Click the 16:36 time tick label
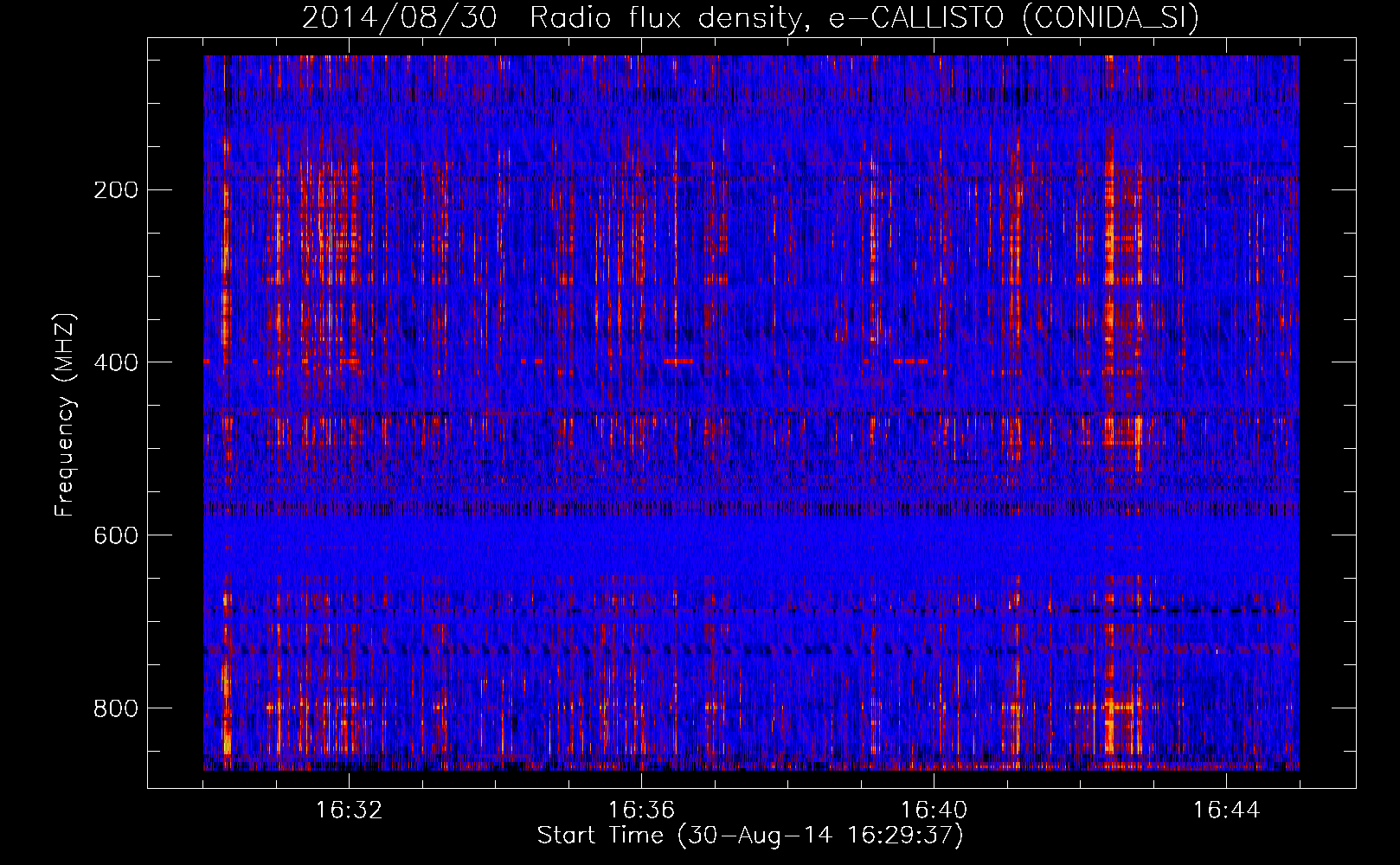This screenshot has width=1400, height=865. 641,811
